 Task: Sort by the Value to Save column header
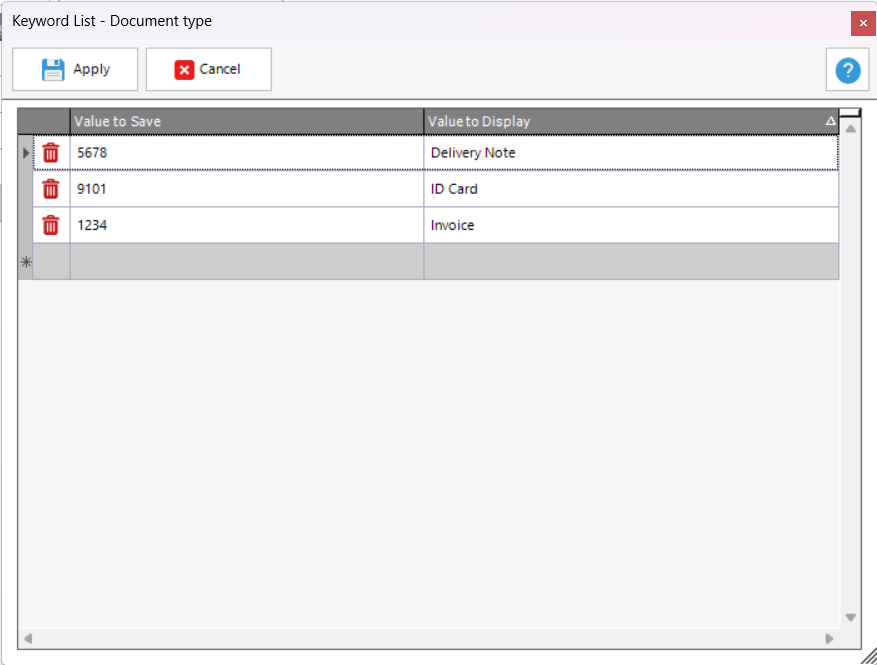pos(246,121)
